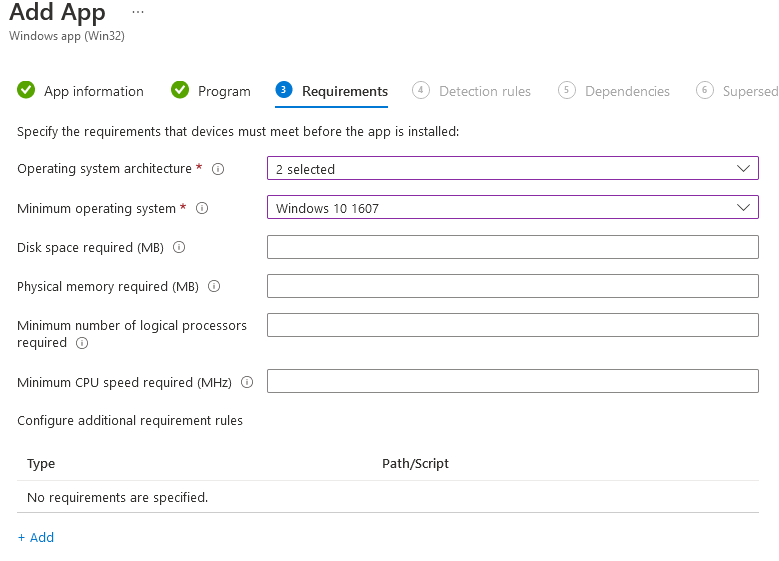Click info icon for Physical memory required
Image resolution: width=779 pixels, height=561 pixels.
(214, 286)
